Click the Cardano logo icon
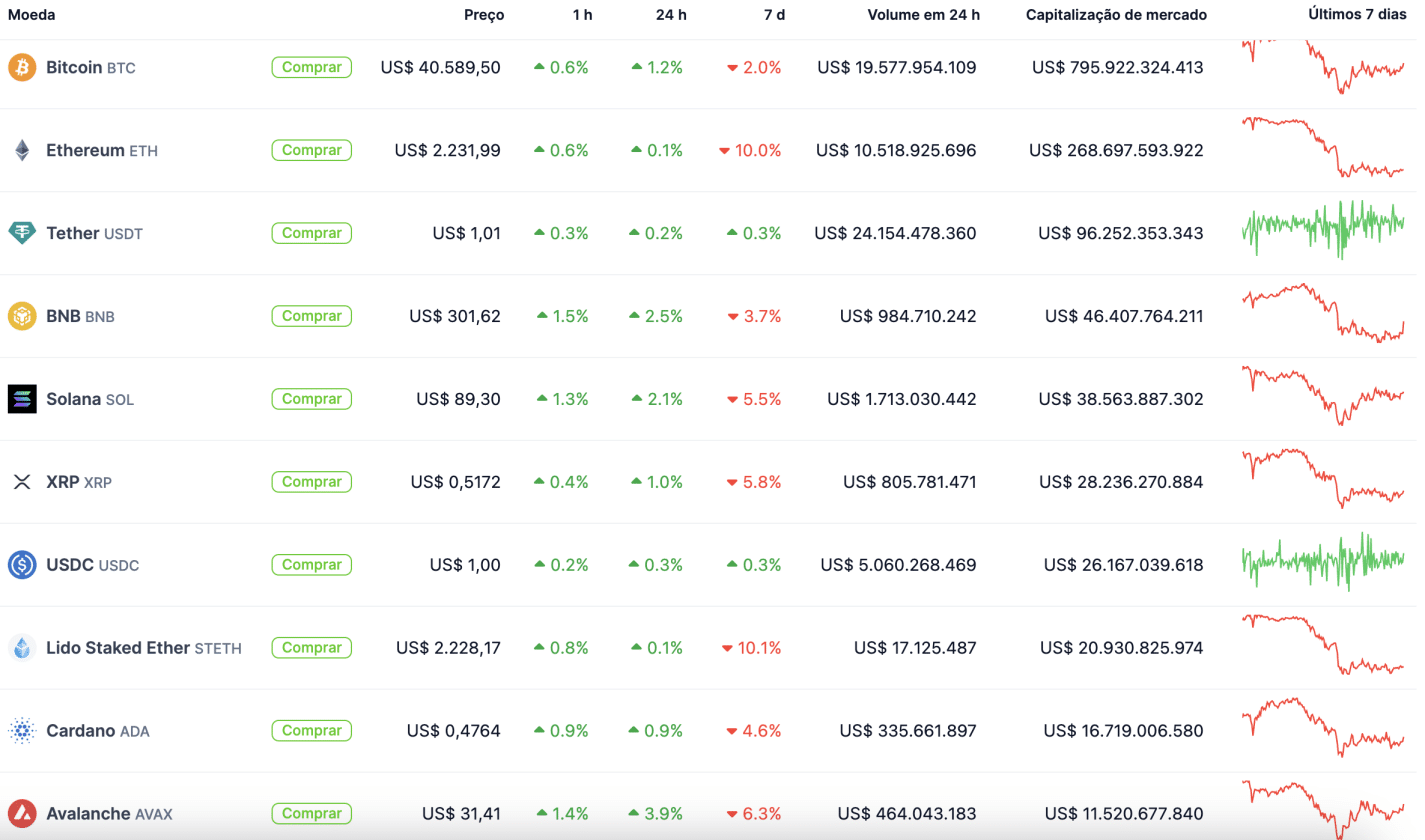Image resolution: width=1425 pixels, height=840 pixels. pyautogui.click(x=22, y=731)
